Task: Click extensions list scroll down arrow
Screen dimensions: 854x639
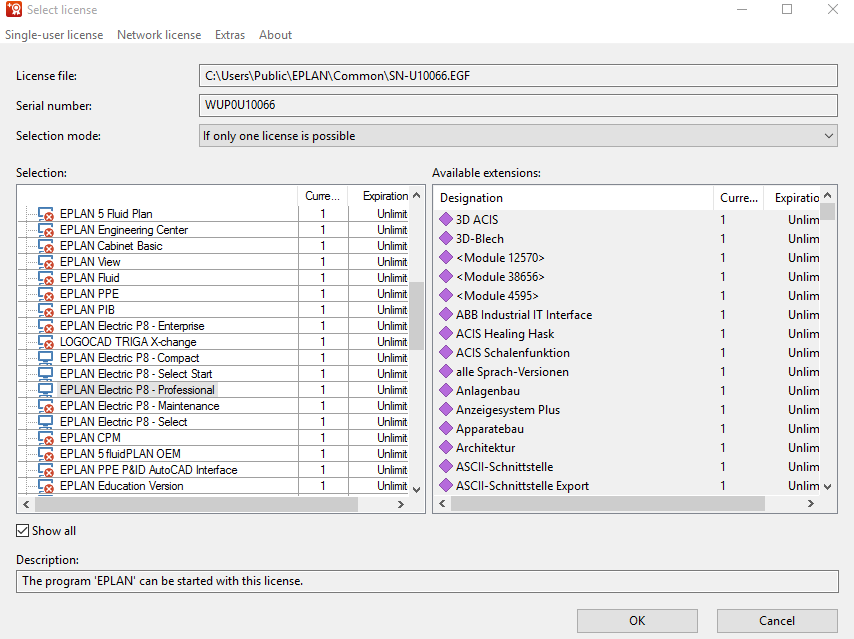Action: point(828,486)
